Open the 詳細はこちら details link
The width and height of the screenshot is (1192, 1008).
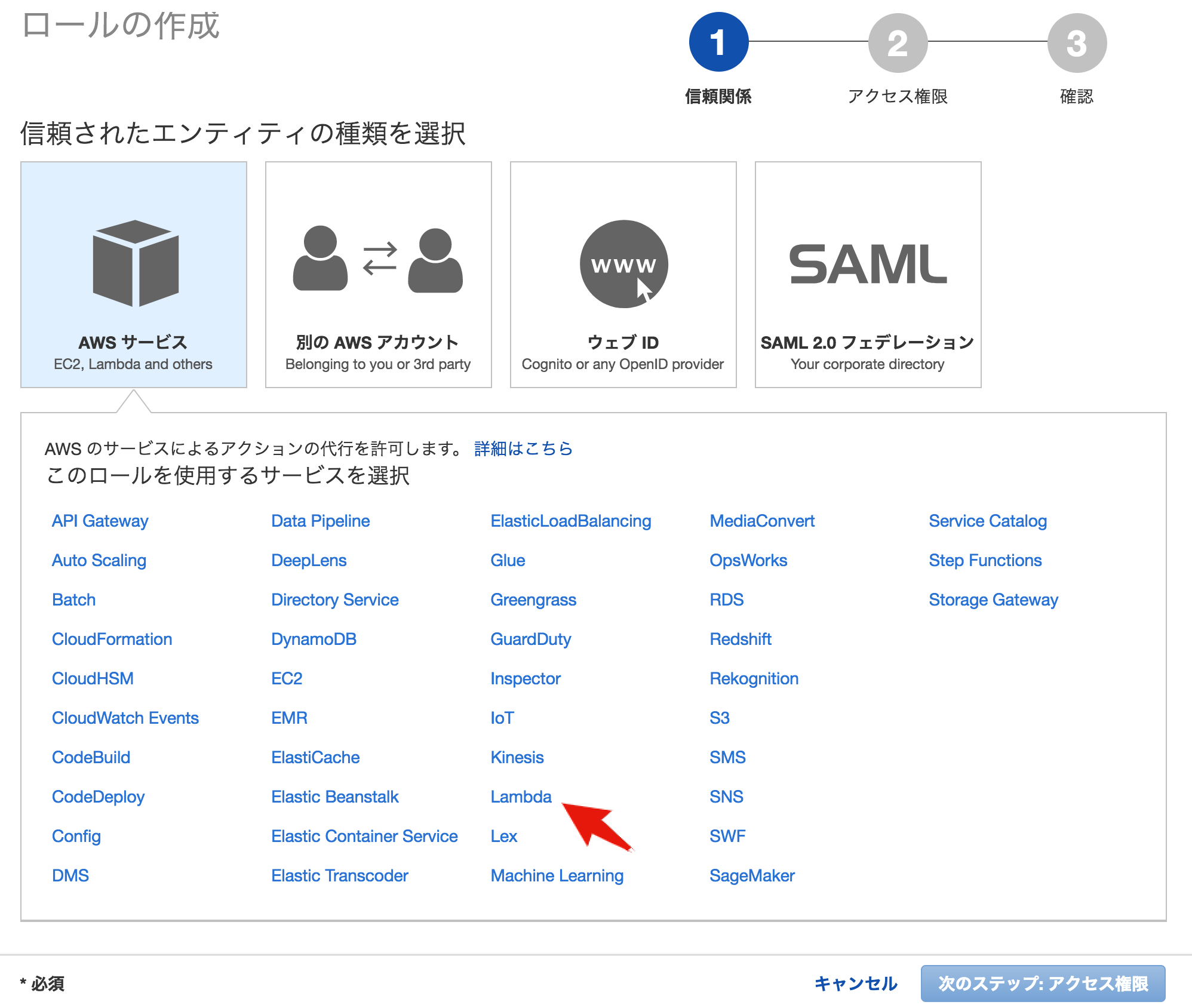(523, 448)
